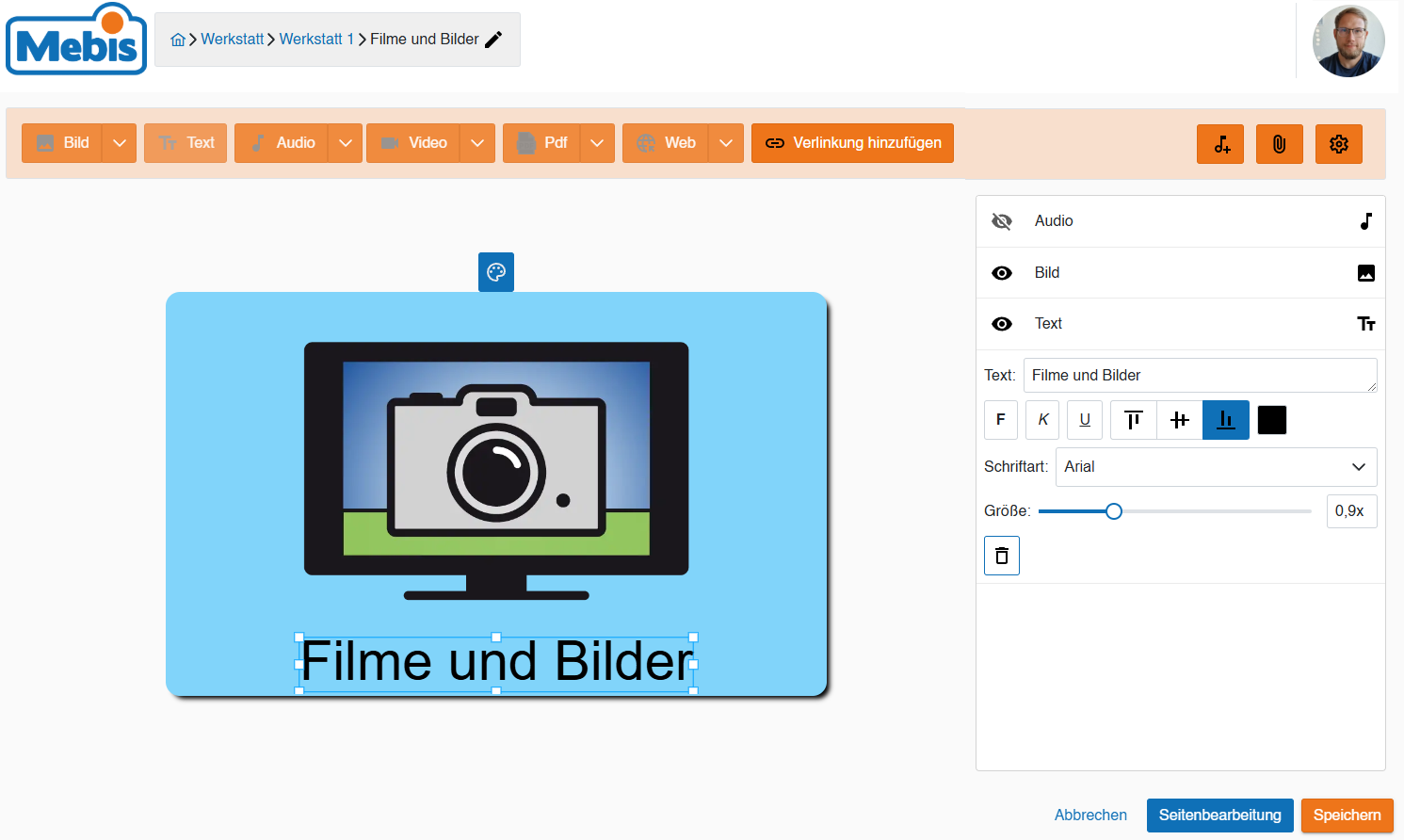Open Werkstatt 1 in the breadcrumb
Viewport: 1404px width, 840px height.
click(x=316, y=40)
